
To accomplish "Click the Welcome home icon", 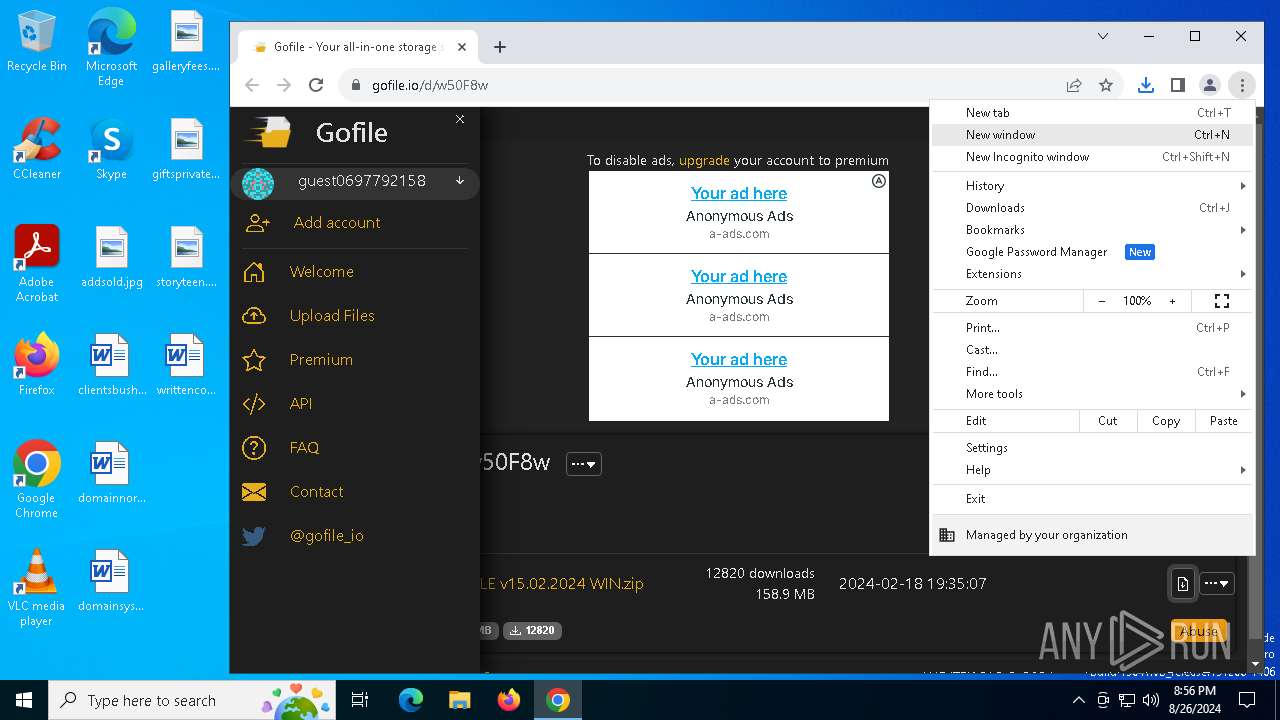I will coord(254,272).
